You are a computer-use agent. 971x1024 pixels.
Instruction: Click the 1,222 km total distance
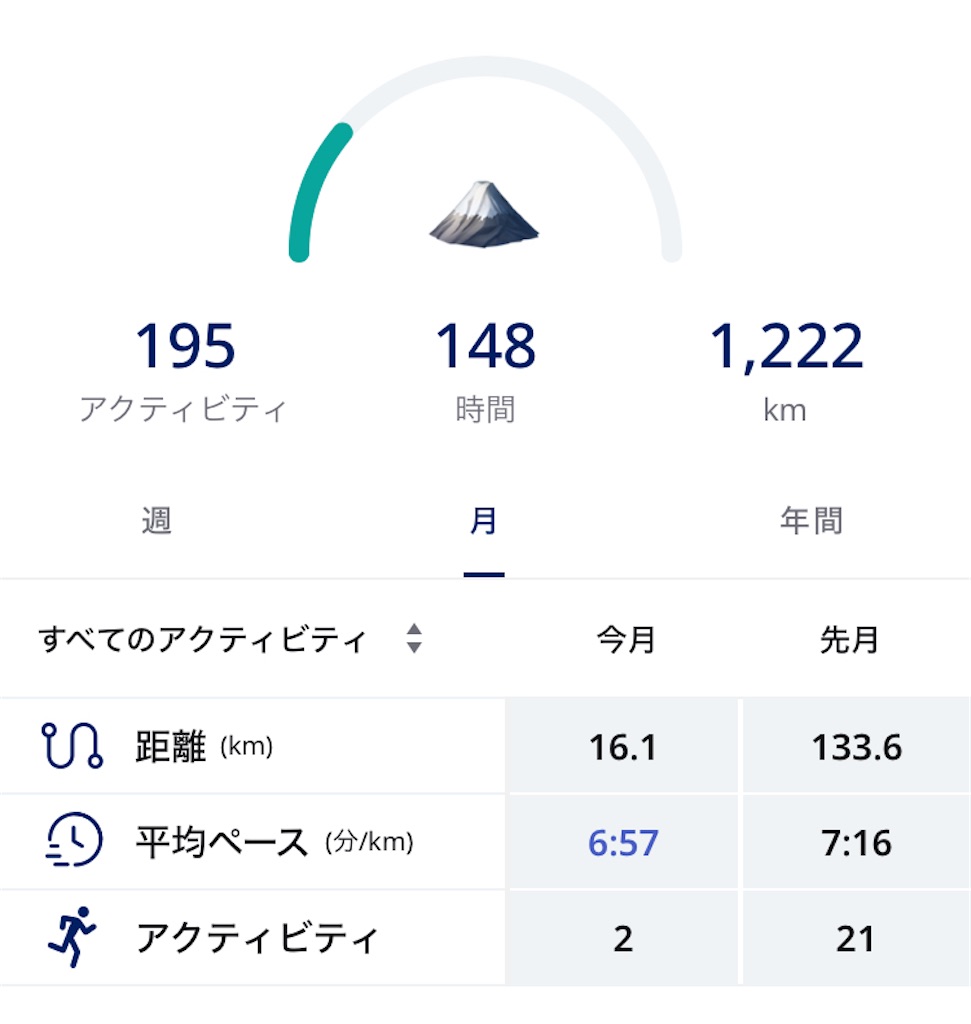click(786, 371)
